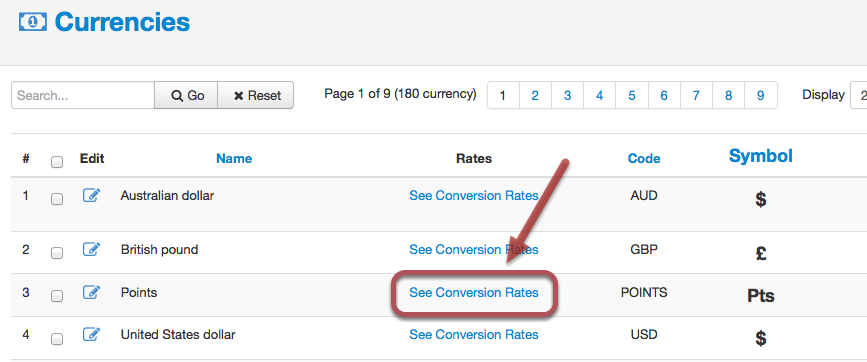The height and width of the screenshot is (362, 867).
Task: See Conversion Rates for Australian dollar
Action: (474, 196)
